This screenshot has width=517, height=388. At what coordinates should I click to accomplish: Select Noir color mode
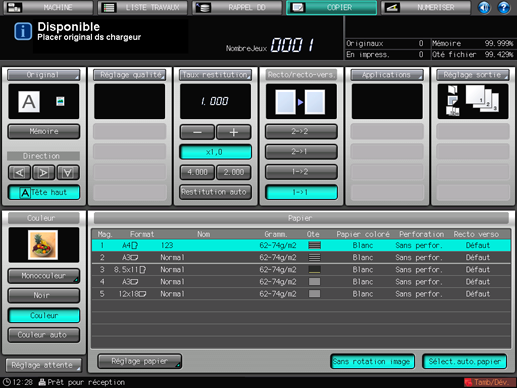coord(44,295)
